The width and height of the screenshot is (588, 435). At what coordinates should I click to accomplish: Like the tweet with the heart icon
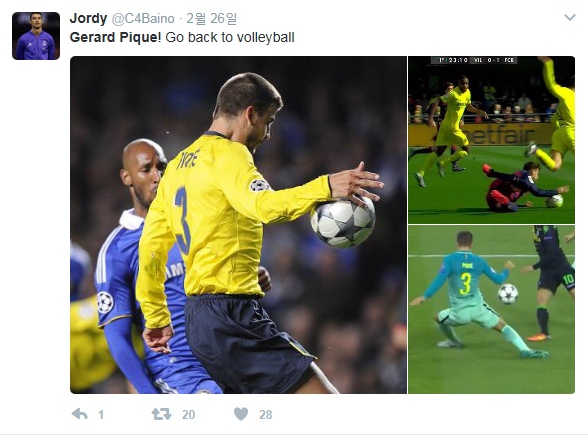point(241,414)
